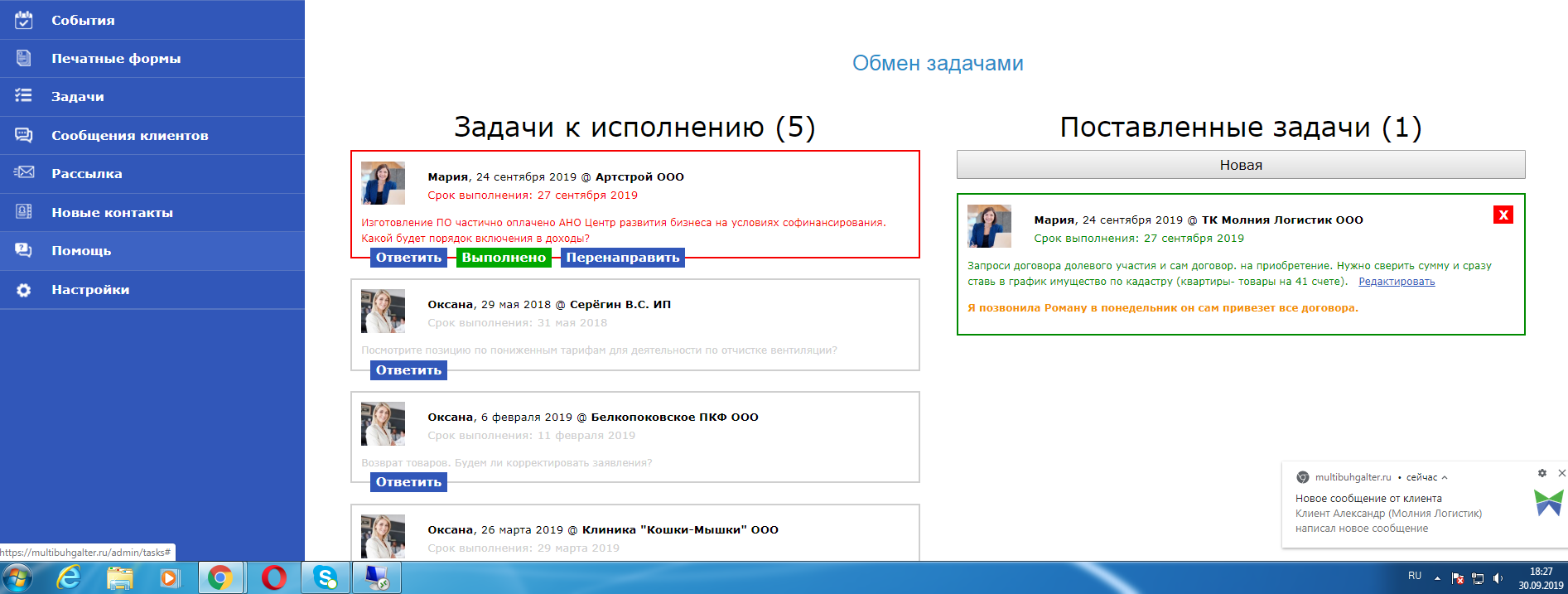Click the Новые контакты icon
The image size is (1568, 594).
[x=24, y=212]
